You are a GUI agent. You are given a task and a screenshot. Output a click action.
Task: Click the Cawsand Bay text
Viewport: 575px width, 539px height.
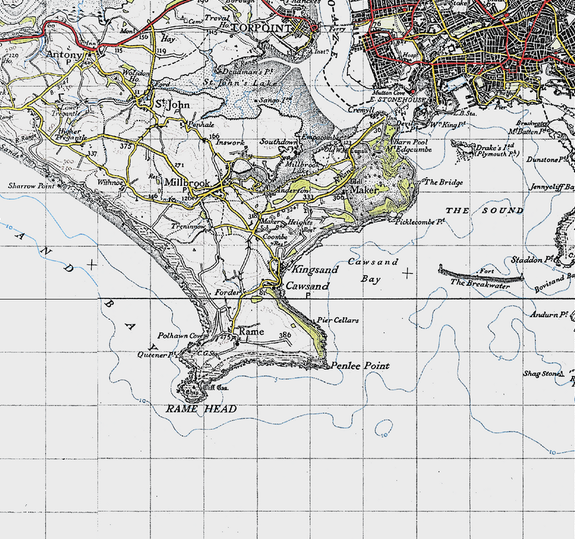pos(372,271)
